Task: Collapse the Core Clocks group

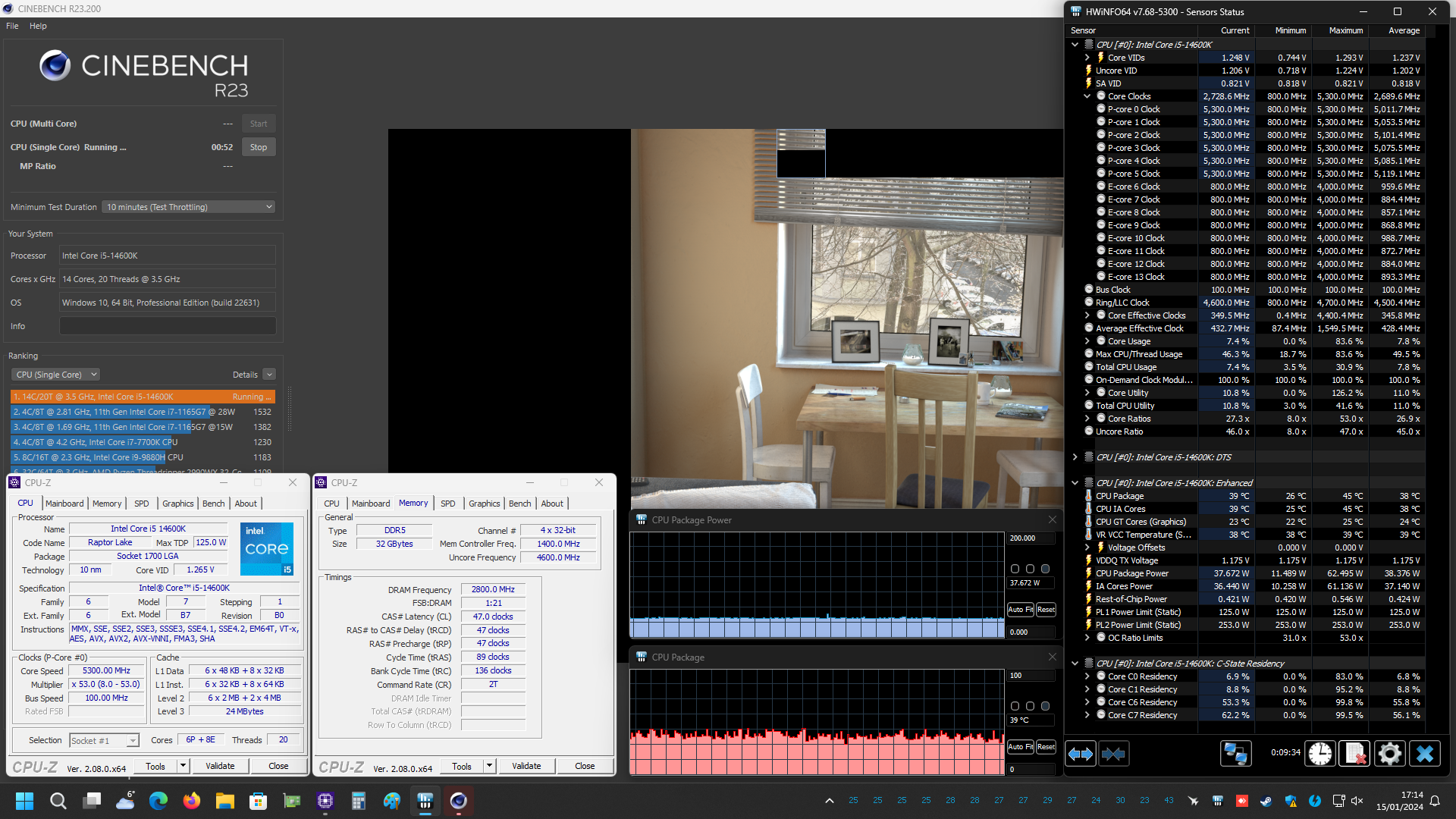Action: 1087,96
